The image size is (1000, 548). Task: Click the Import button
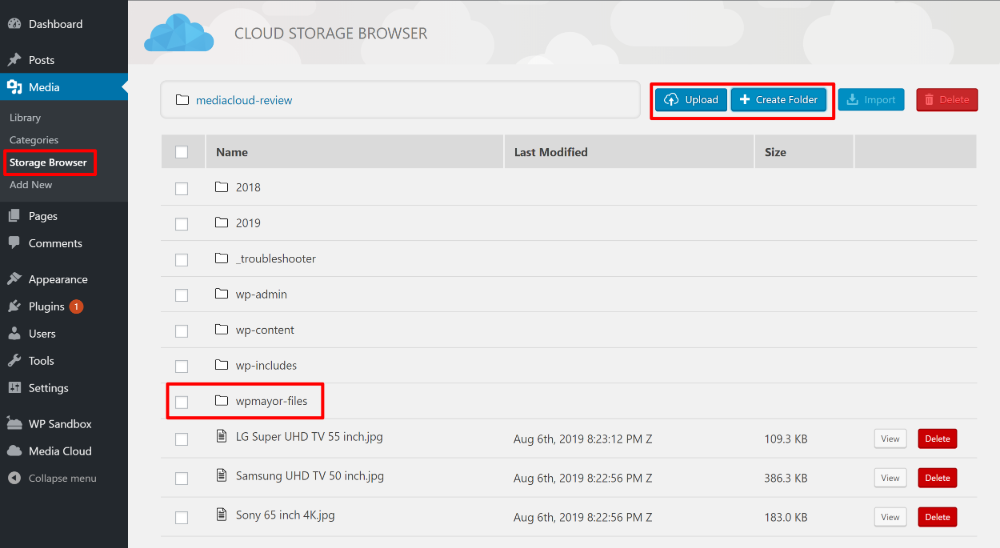point(871,100)
